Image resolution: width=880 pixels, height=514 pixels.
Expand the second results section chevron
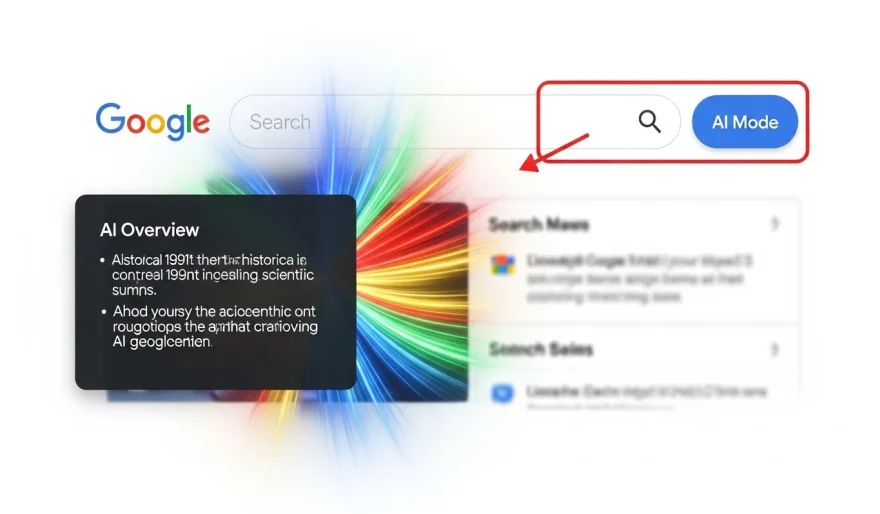click(775, 350)
